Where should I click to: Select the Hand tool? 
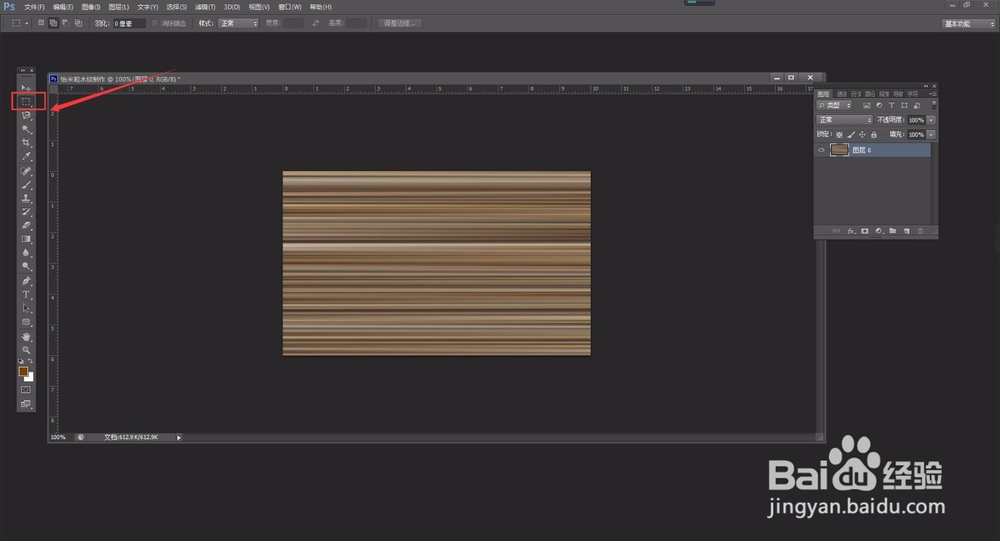pyautogui.click(x=26, y=336)
